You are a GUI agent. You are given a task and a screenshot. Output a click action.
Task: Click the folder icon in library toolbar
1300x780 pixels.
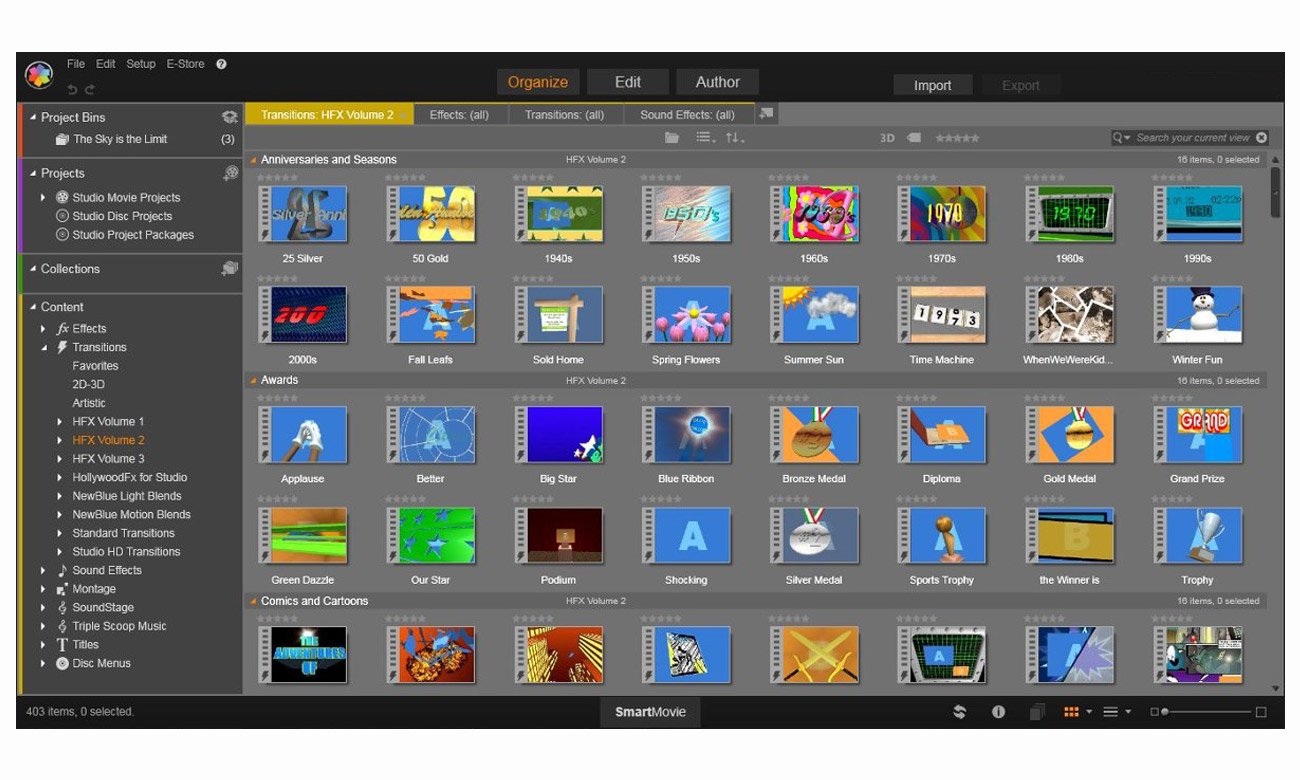coord(672,138)
